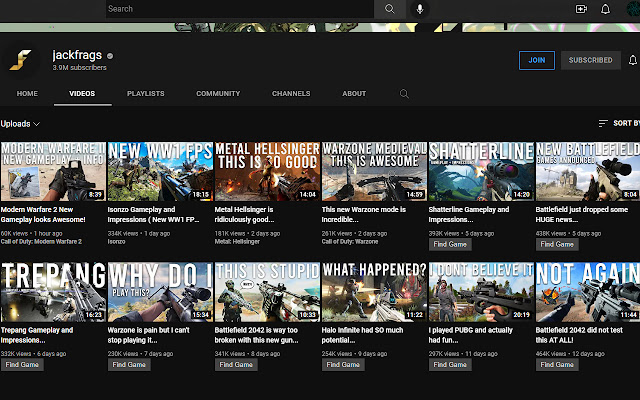Open New Battlefield Games Announced thumbnail
This screenshot has width=640, height=400.
tap(588, 171)
